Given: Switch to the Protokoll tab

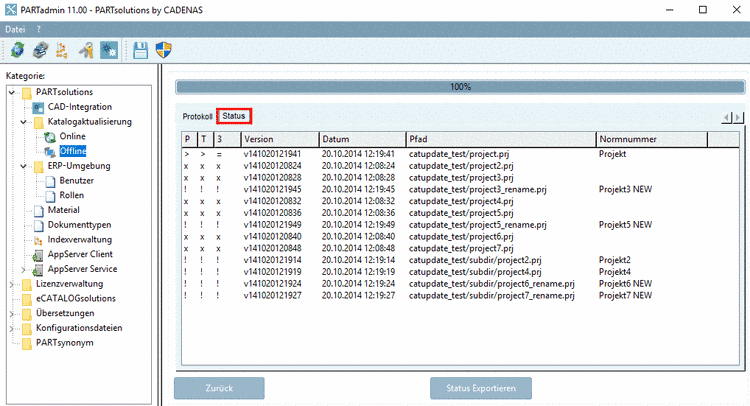Looking at the screenshot, I should [197, 117].
